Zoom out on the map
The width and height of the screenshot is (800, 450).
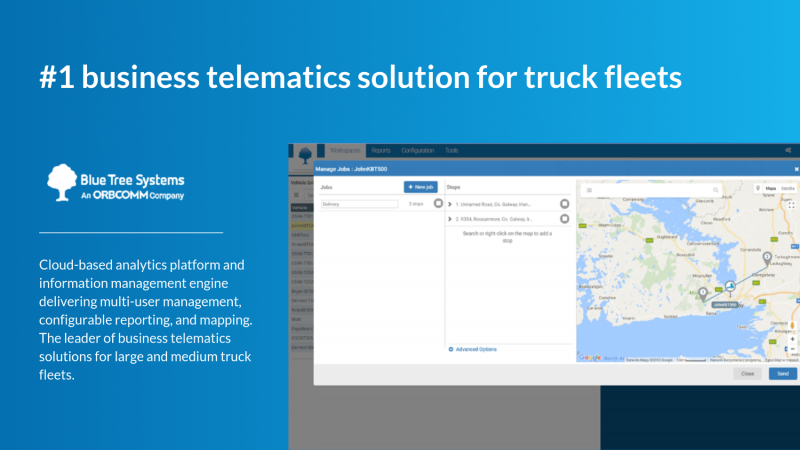792,349
